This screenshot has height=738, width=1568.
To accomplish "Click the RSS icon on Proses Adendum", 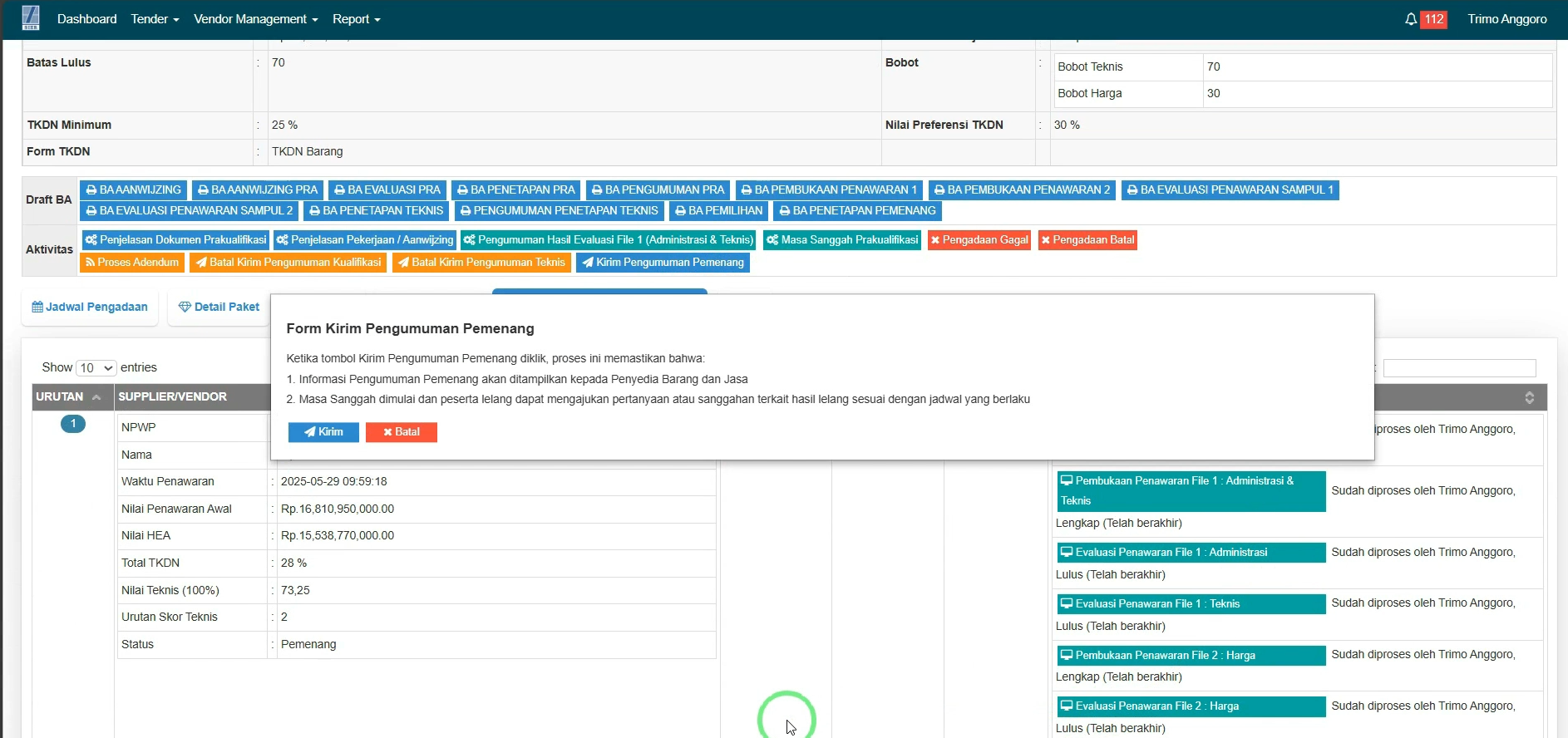I will [90, 263].
